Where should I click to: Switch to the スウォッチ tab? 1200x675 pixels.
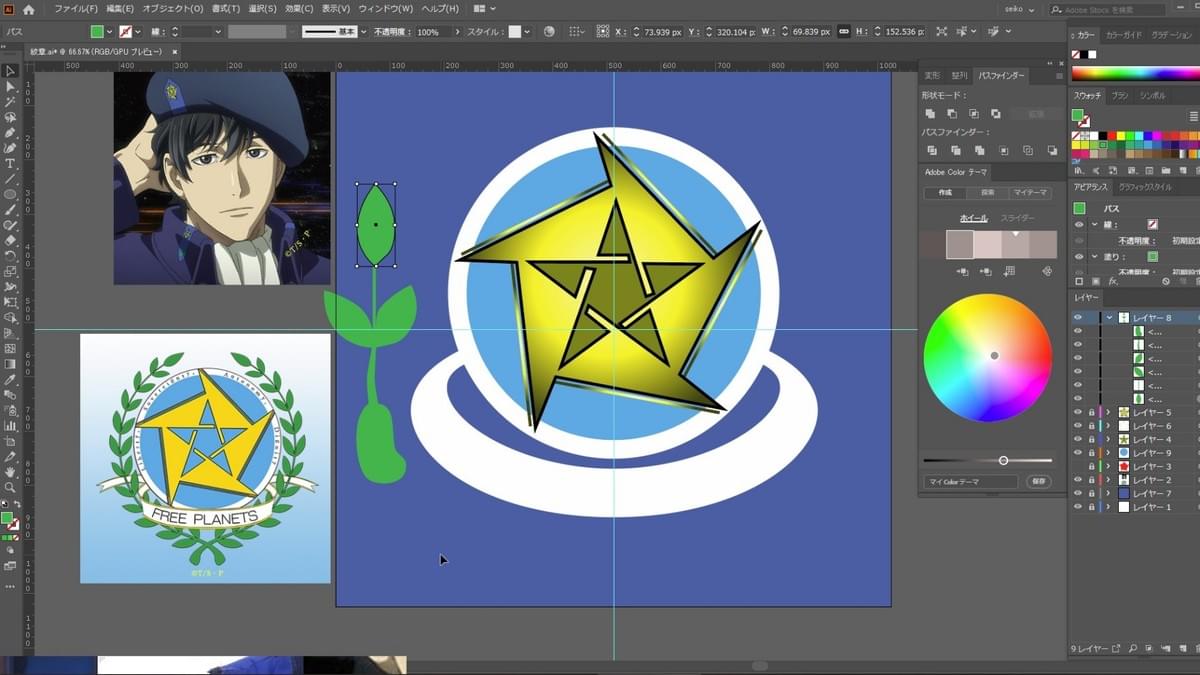1088,96
